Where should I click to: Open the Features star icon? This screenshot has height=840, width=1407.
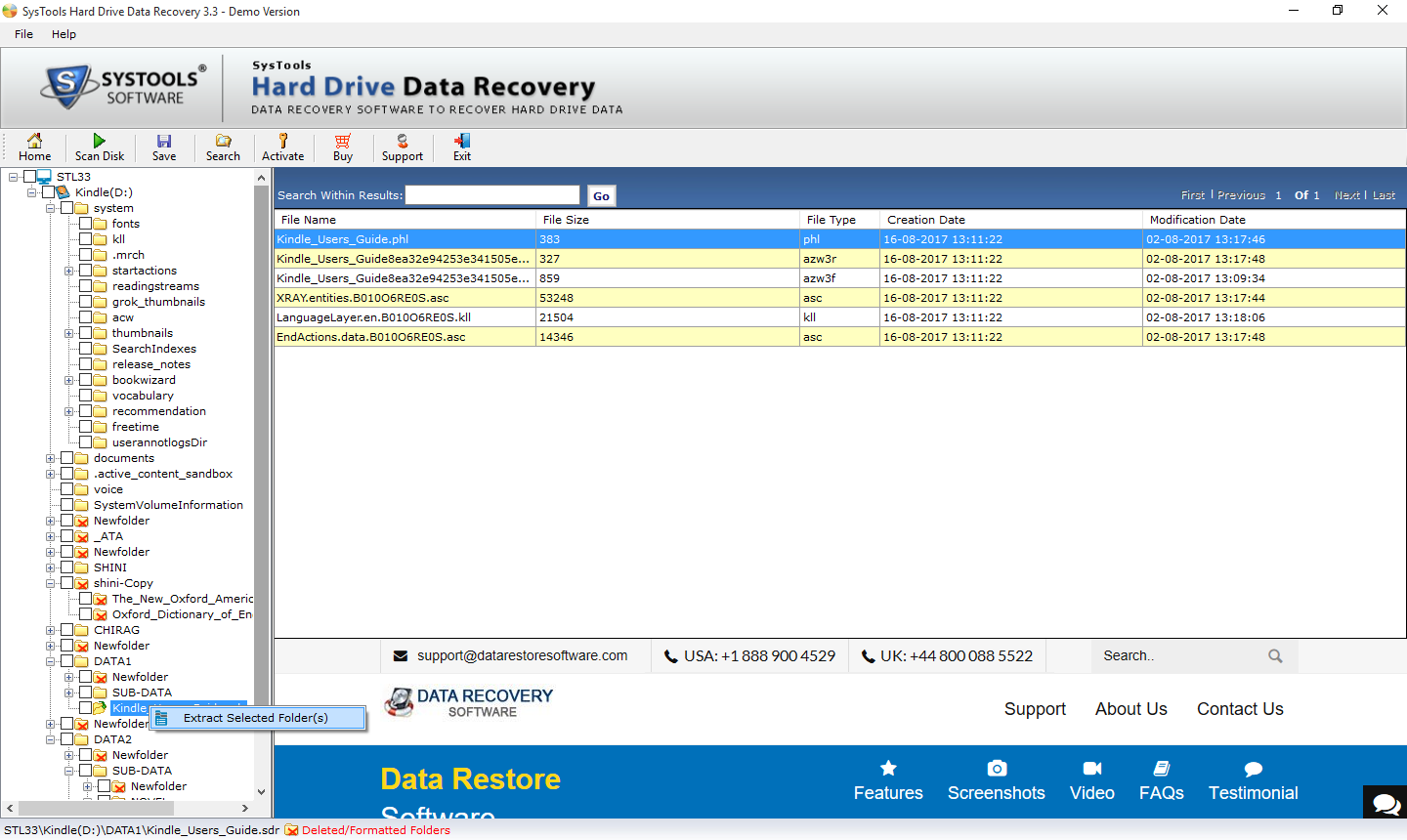[888, 768]
